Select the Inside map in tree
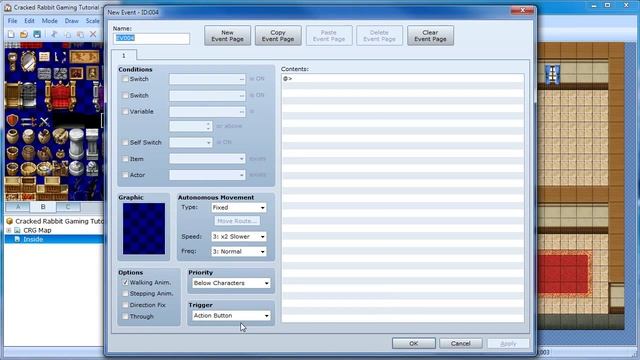The height and width of the screenshot is (360, 640). tap(33, 239)
